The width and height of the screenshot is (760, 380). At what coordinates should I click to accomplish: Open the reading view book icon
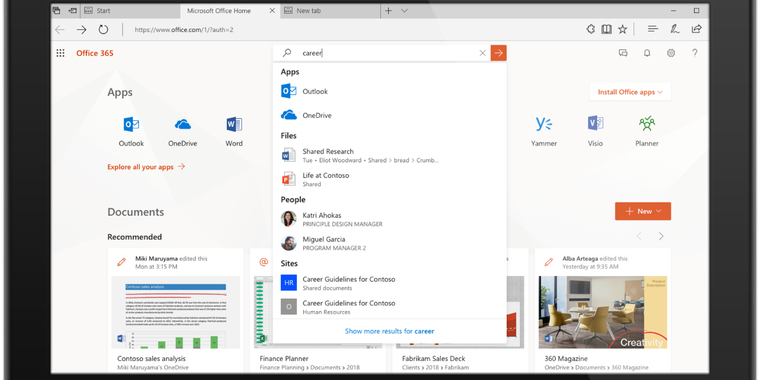[x=606, y=29]
